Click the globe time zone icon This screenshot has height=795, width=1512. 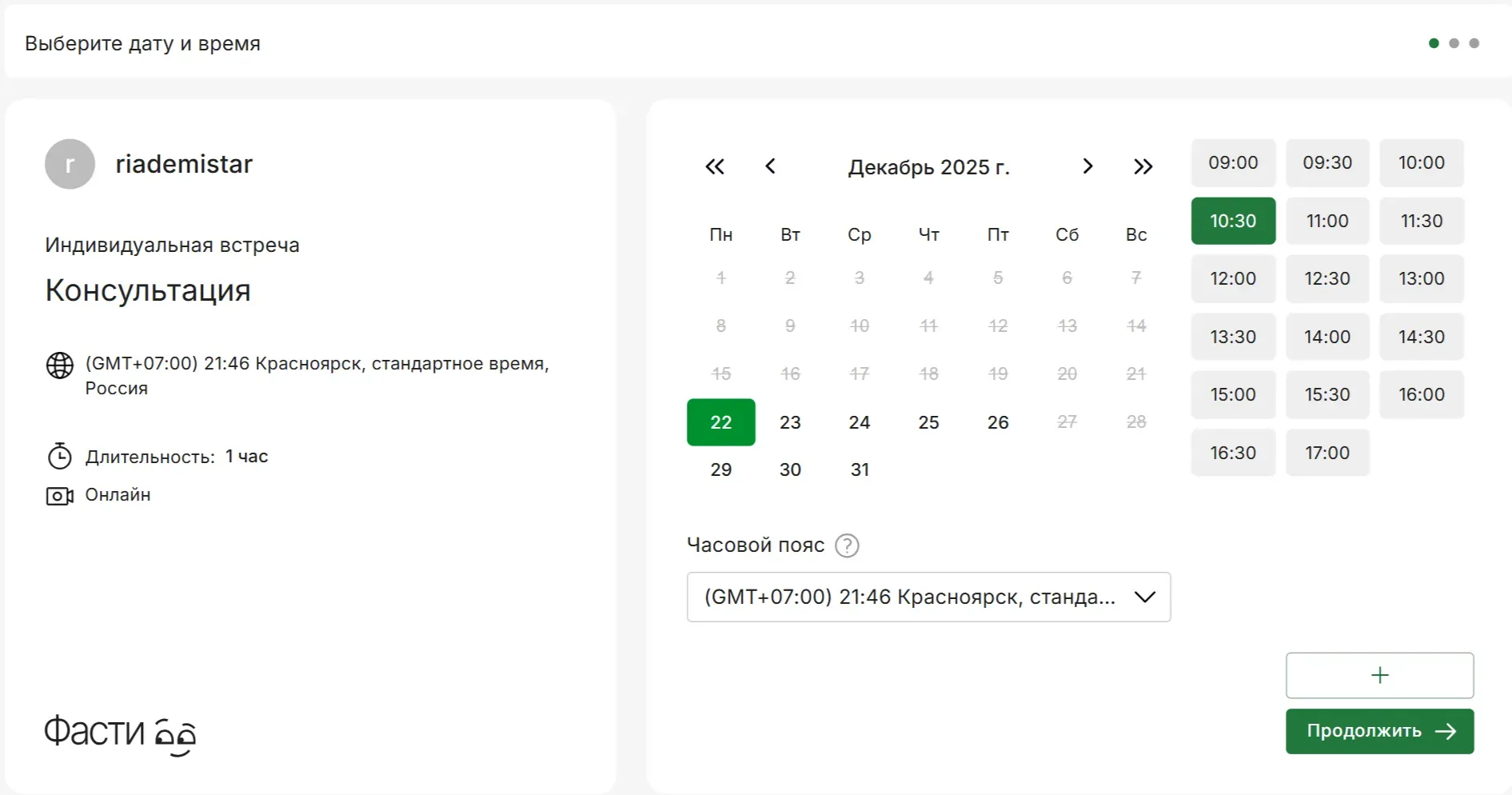click(60, 365)
